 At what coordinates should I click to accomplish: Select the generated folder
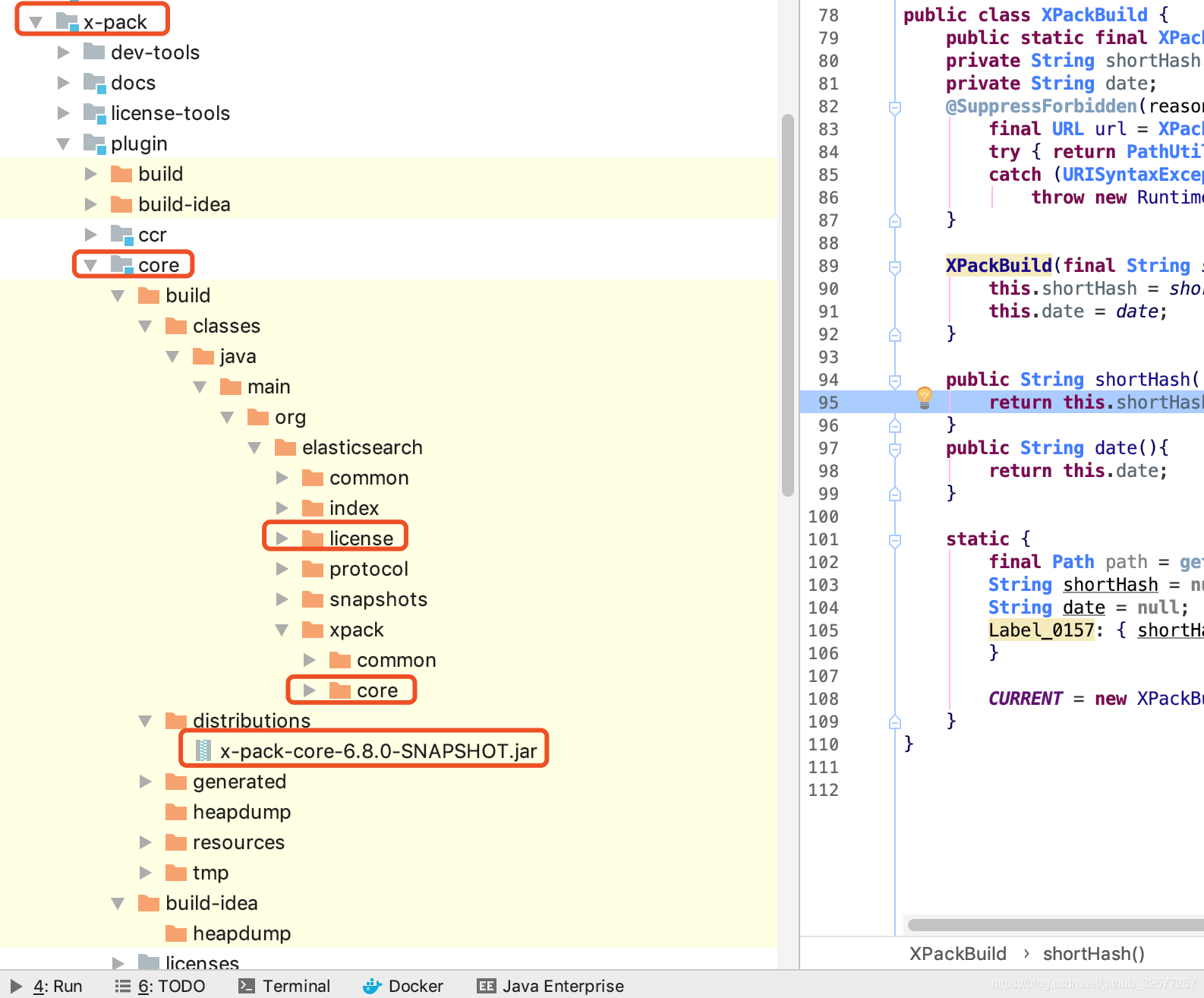click(239, 782)
